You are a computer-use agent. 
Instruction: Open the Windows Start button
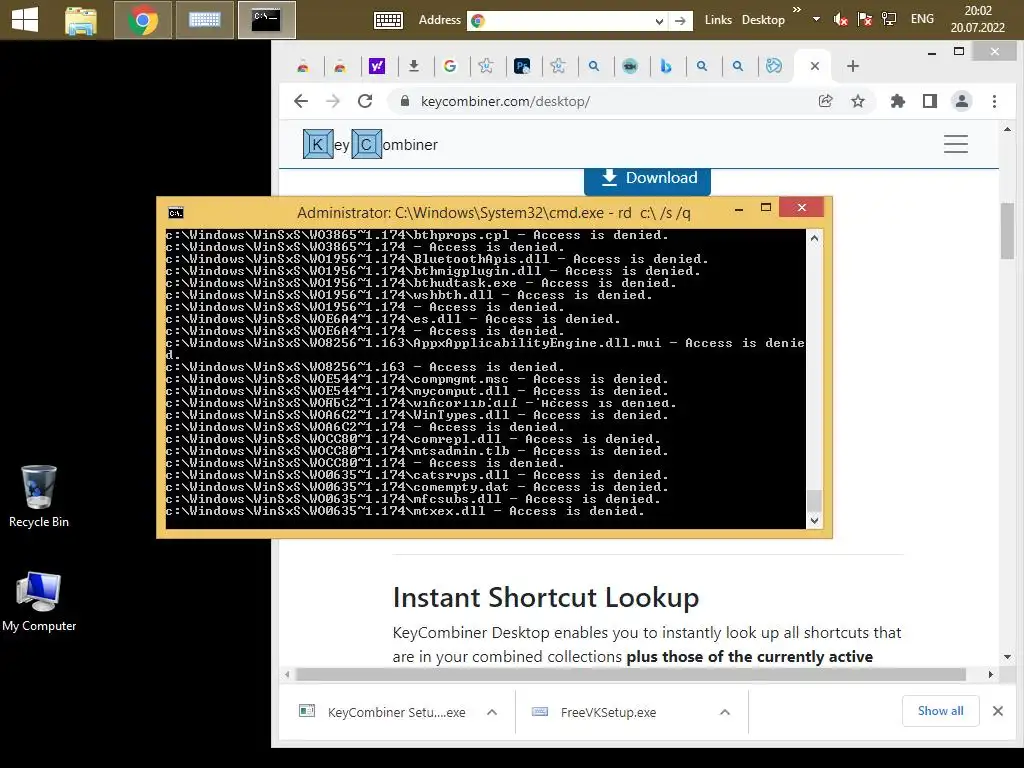25,20
